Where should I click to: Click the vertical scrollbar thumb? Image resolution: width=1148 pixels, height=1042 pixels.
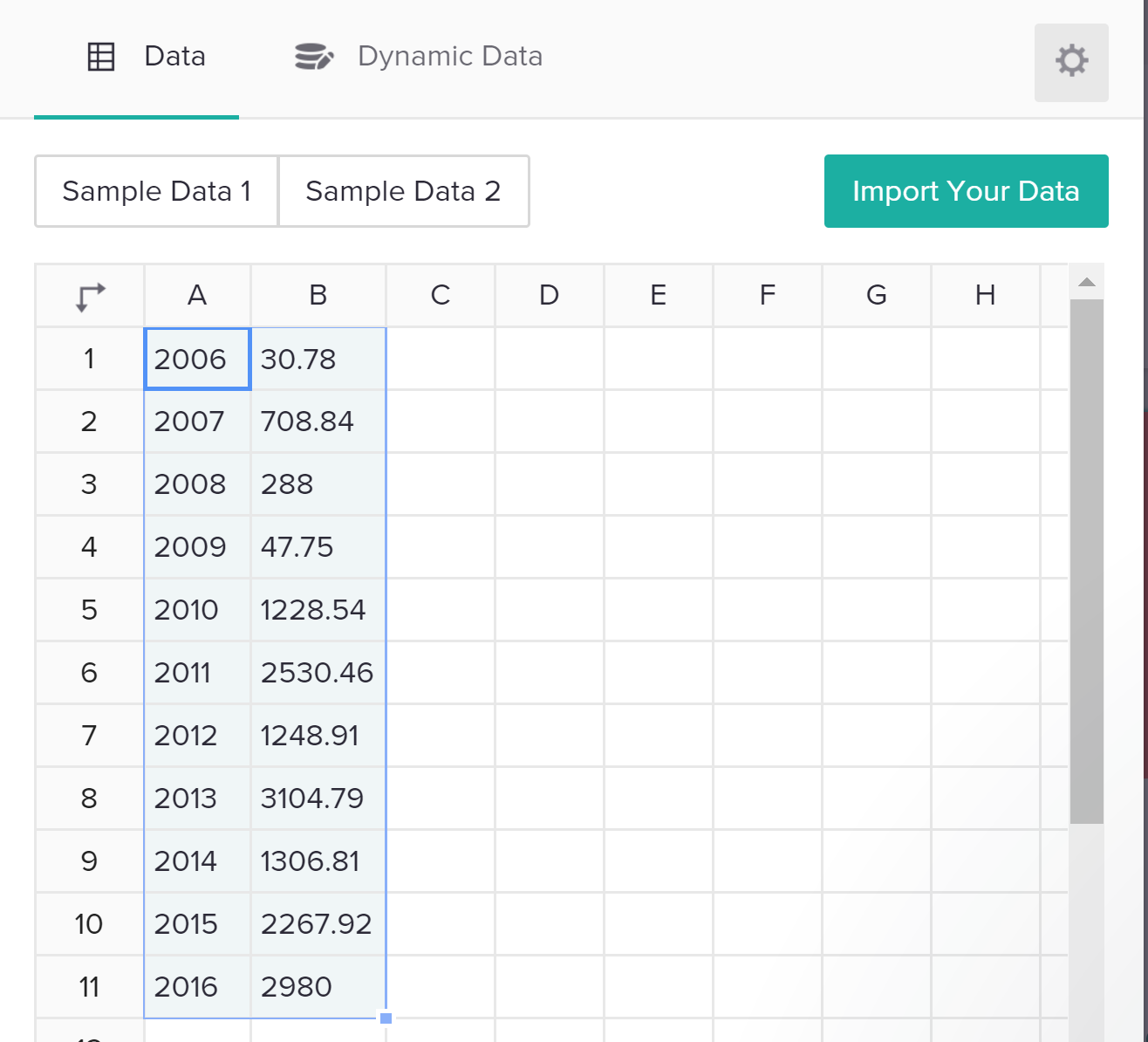(x=1086, y=561)
